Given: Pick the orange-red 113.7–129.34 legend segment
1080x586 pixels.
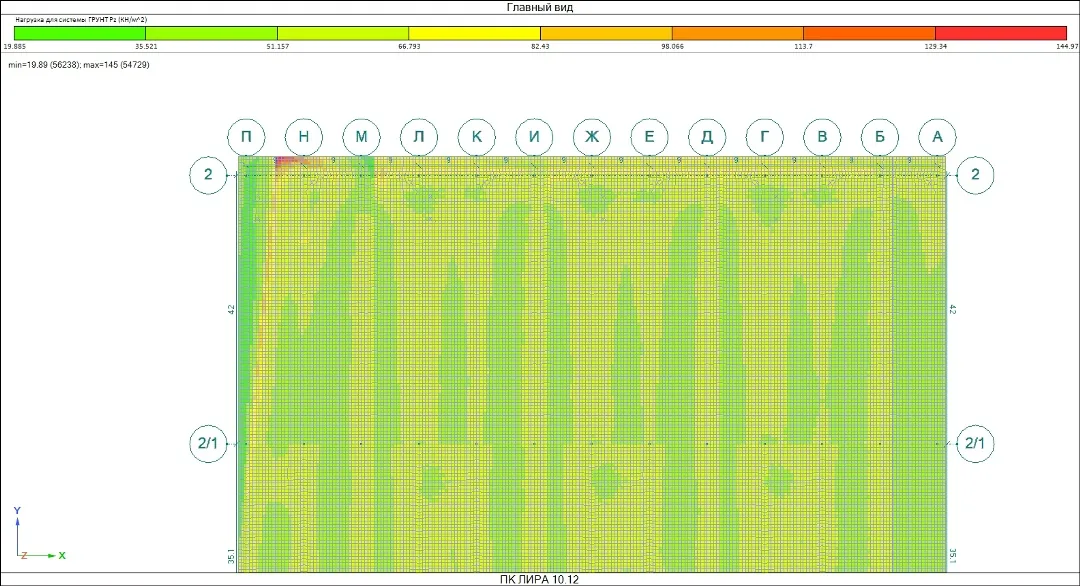Looking at the screenshot, I should click(x=869, y=33).
